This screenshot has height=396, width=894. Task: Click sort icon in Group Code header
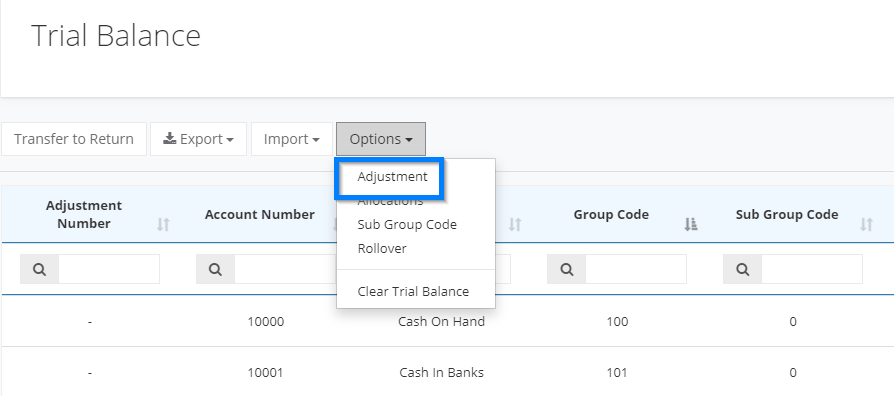(690, 224)
